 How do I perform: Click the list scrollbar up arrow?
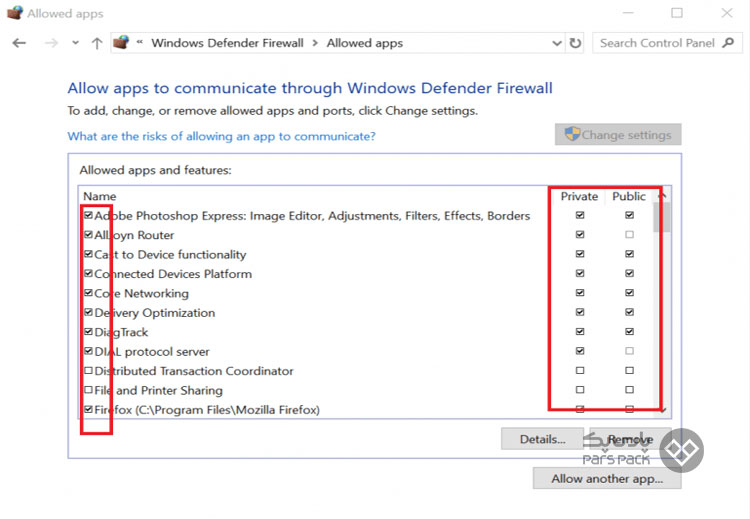coord(662,196)
